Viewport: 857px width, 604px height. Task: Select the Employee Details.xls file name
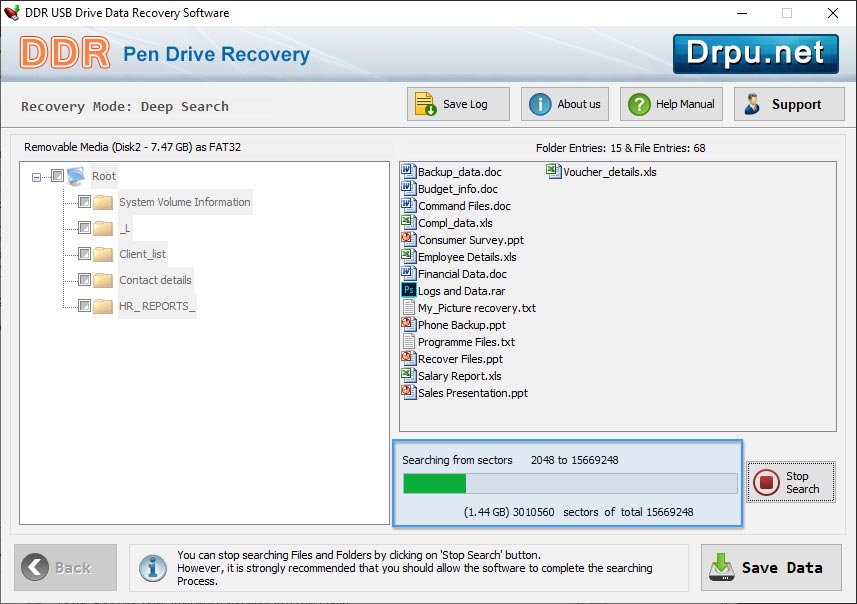point(467,257)
